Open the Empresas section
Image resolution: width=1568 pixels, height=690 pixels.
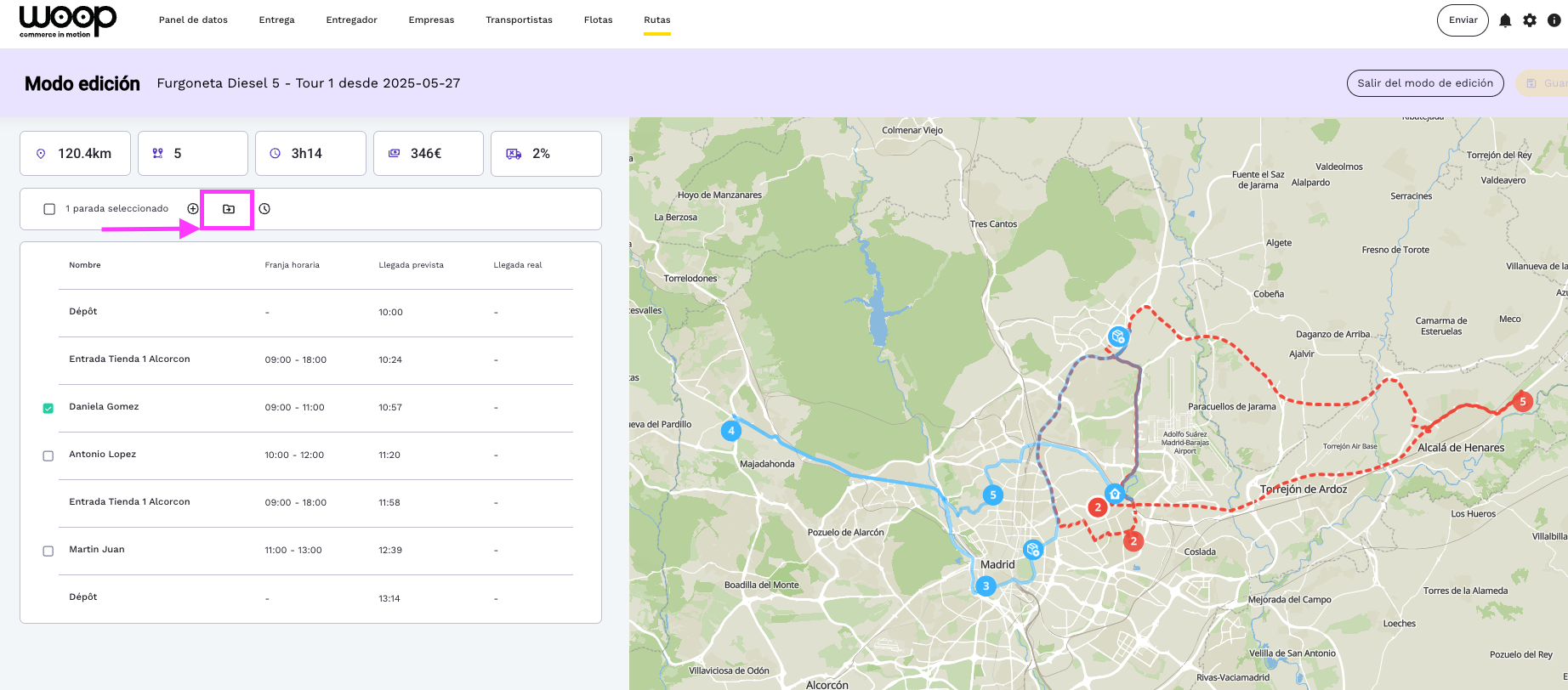[x=431, y=20]
